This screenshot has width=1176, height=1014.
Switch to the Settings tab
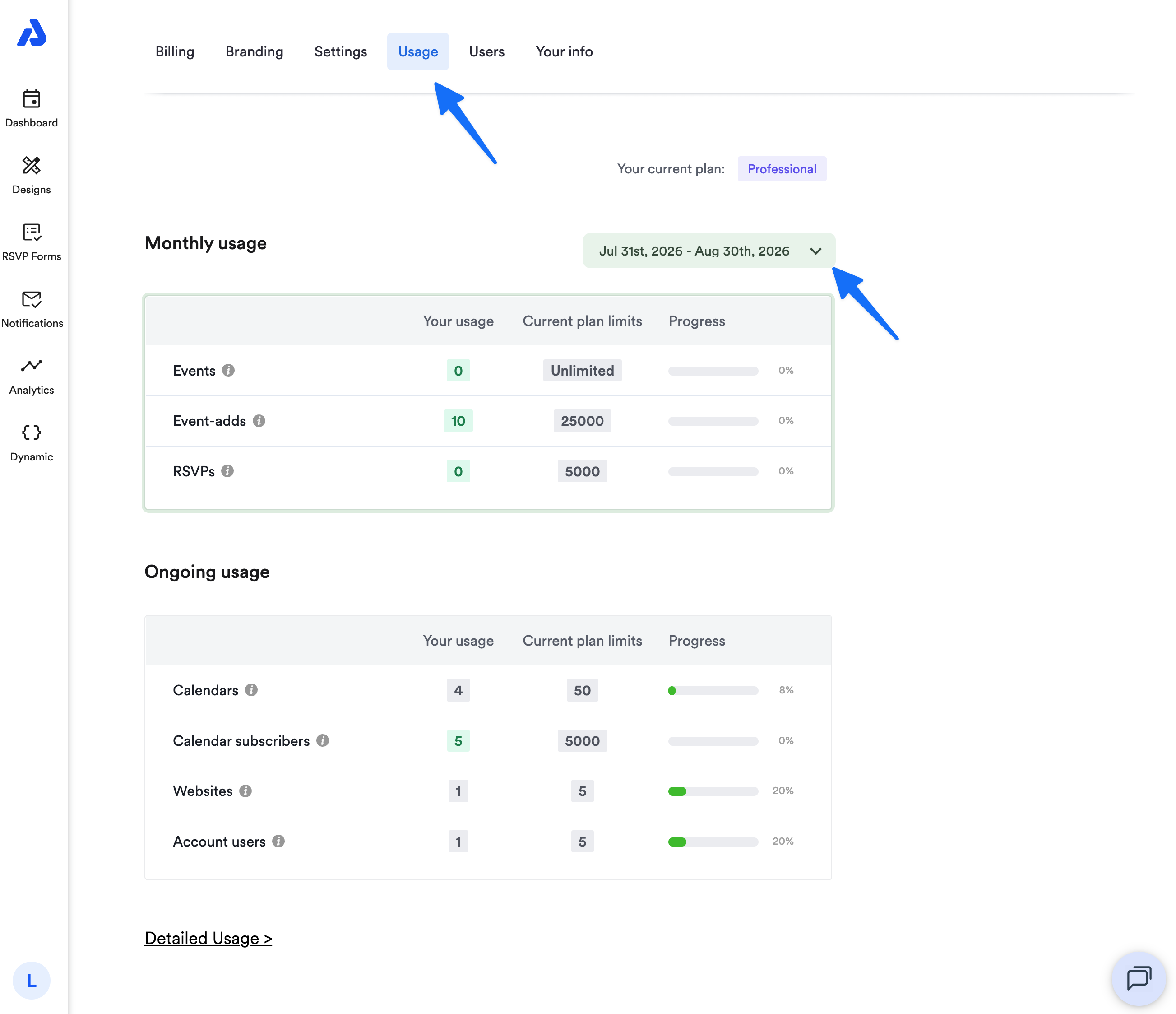[x=341, y=51]
